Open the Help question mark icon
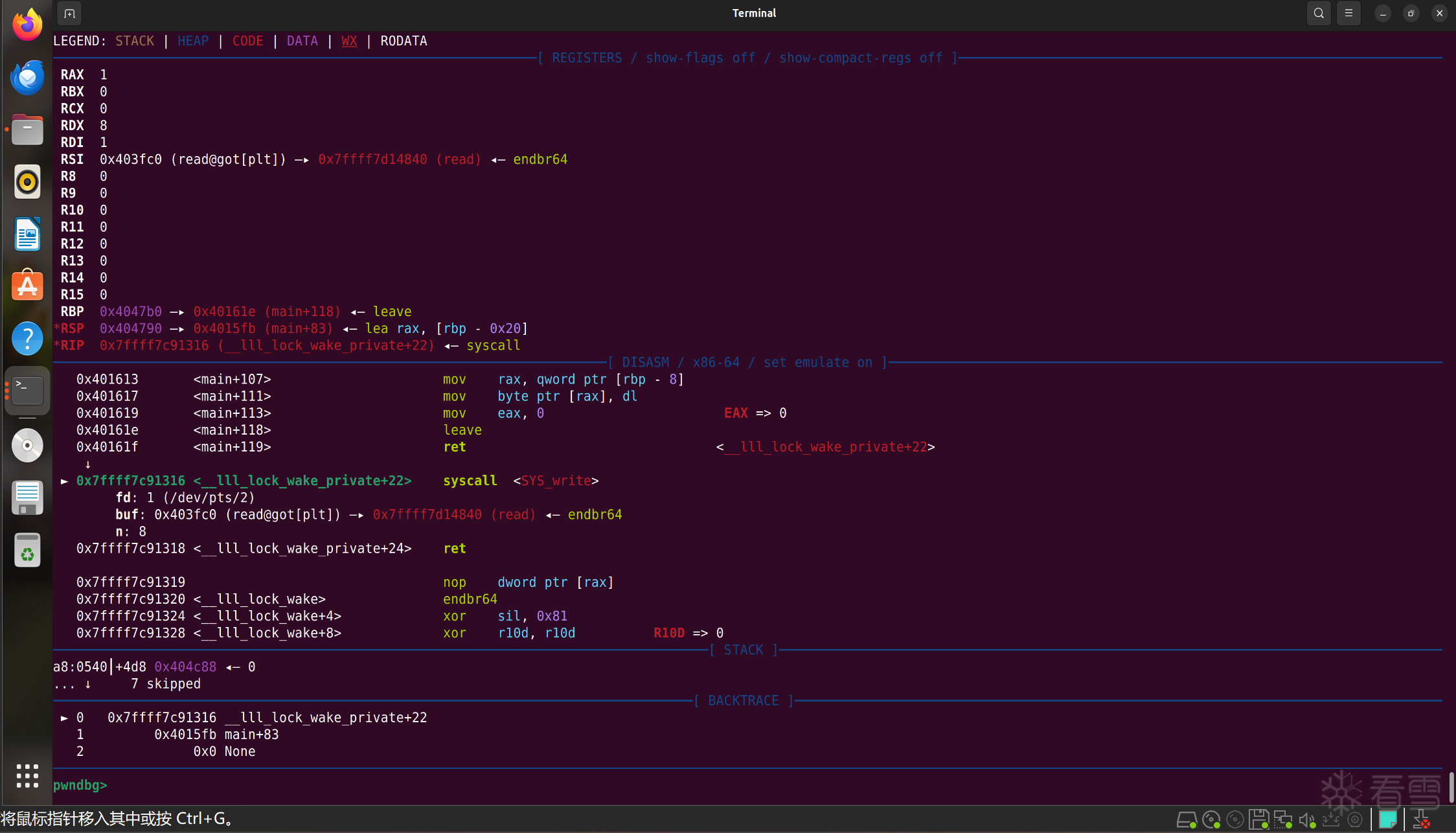This screenshot has height=833, width=1456. [x=27, y=338]
